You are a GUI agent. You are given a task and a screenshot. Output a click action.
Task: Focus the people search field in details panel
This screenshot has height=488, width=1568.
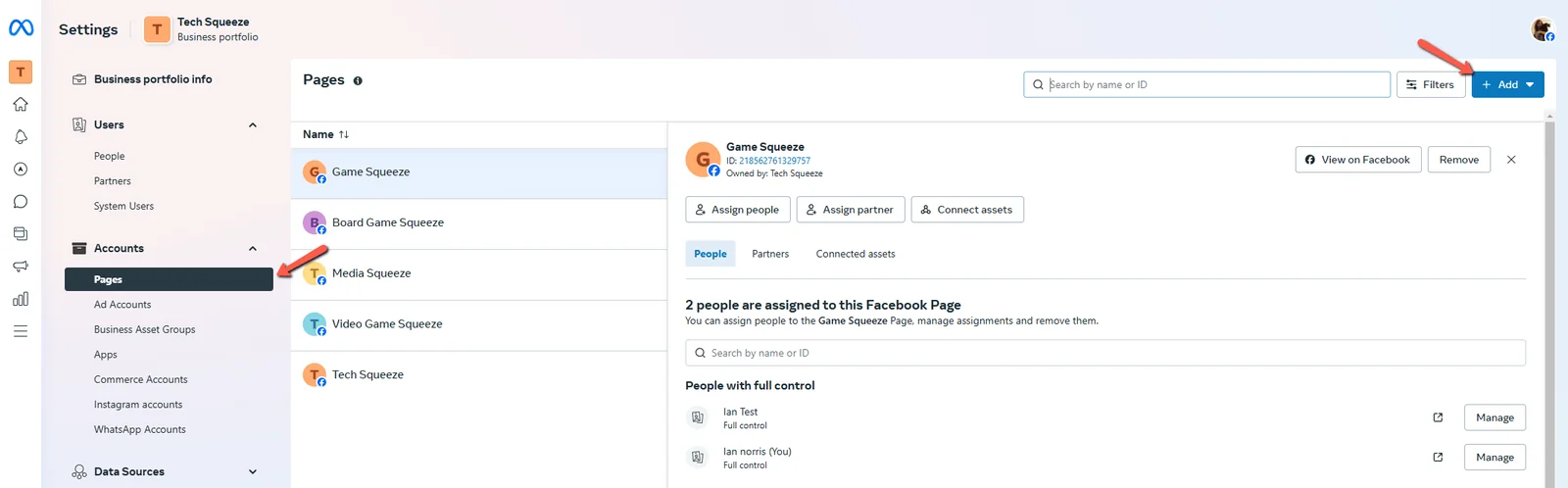[x=1105, y=353]
